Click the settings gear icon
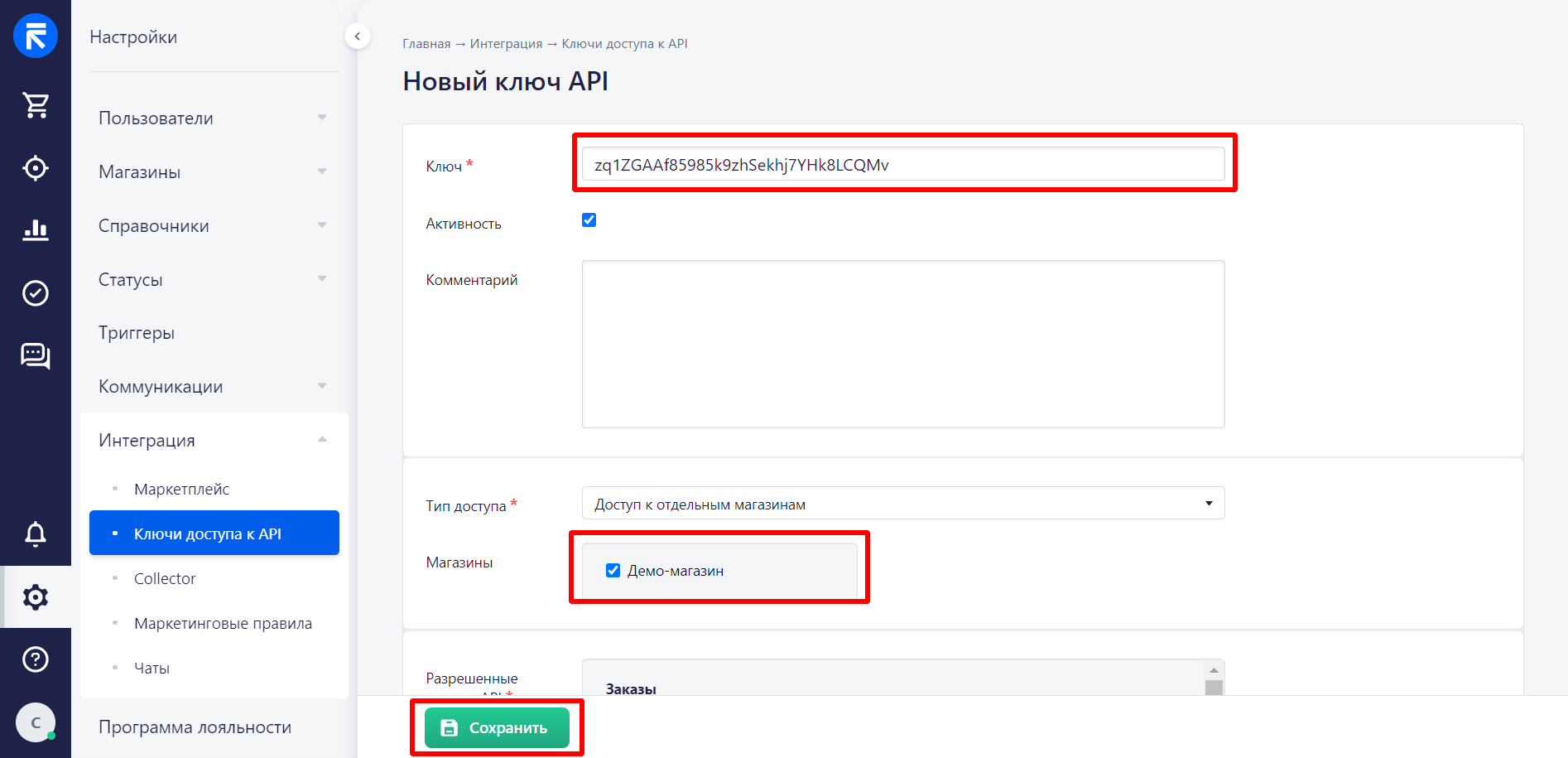The image size is (1568, 758). [36, 597]
